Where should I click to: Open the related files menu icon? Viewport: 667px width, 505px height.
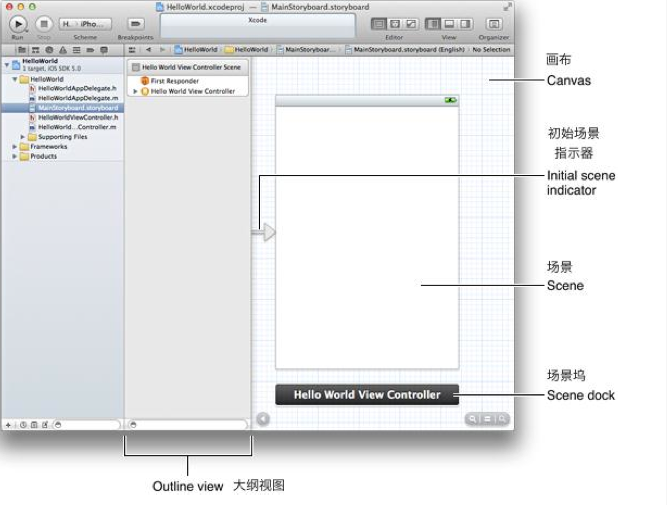pos(132,50)
